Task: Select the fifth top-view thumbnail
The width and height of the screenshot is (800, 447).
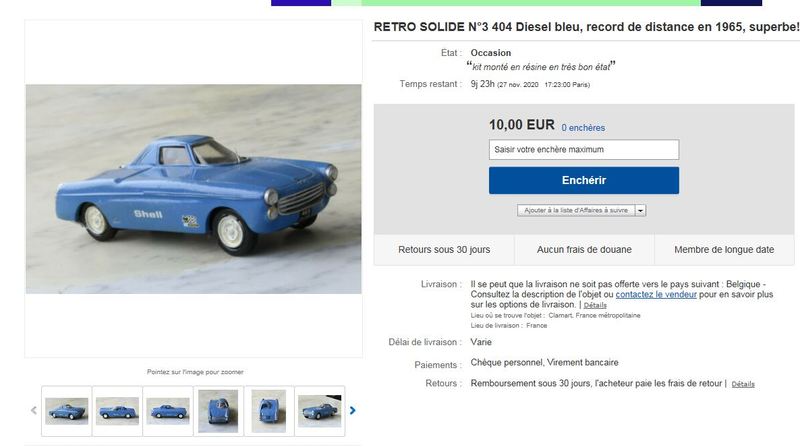Action: (269, 411)
